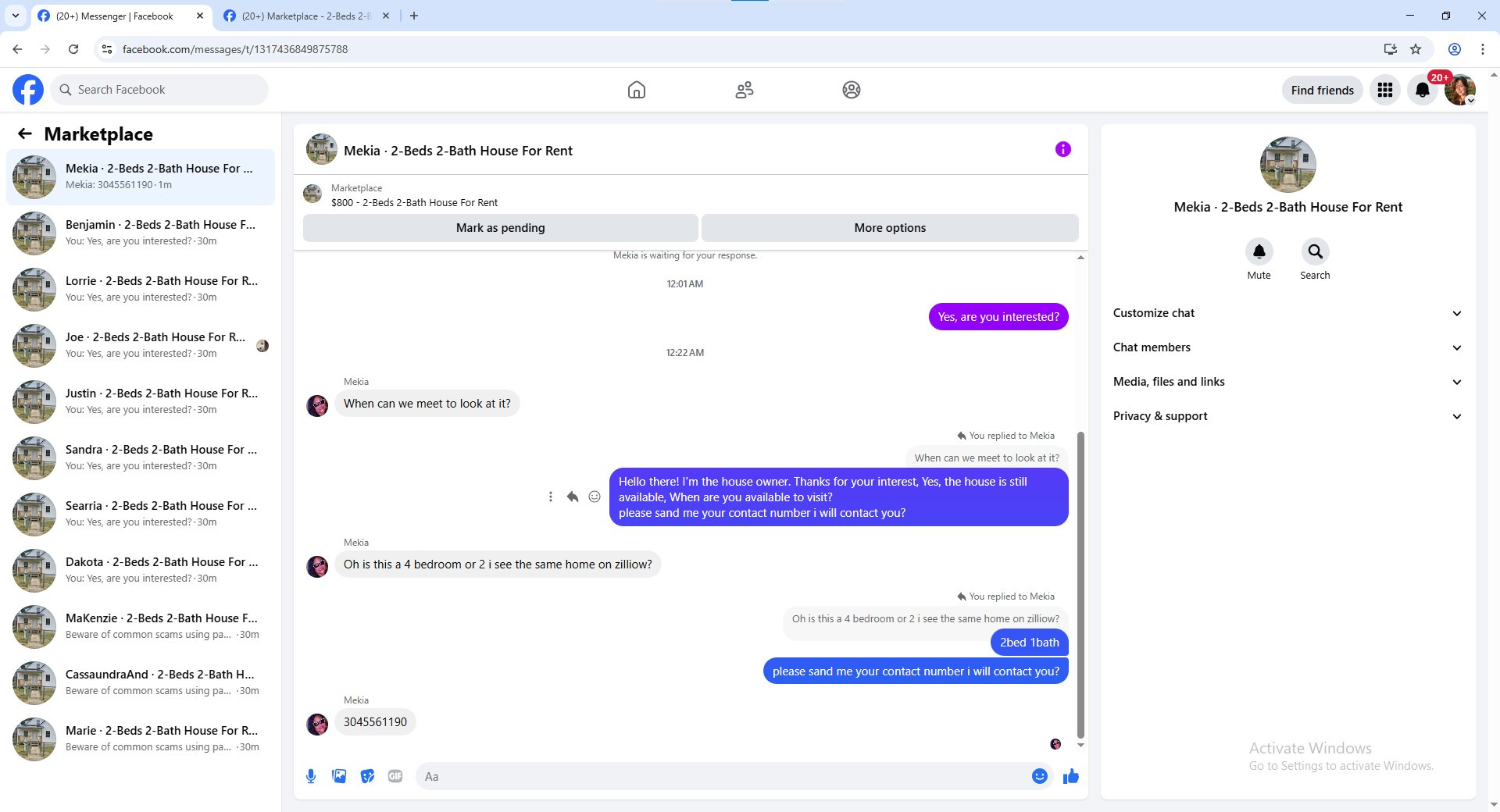Click Mark as pending button
1500x812 pixels.
point(500,228)
